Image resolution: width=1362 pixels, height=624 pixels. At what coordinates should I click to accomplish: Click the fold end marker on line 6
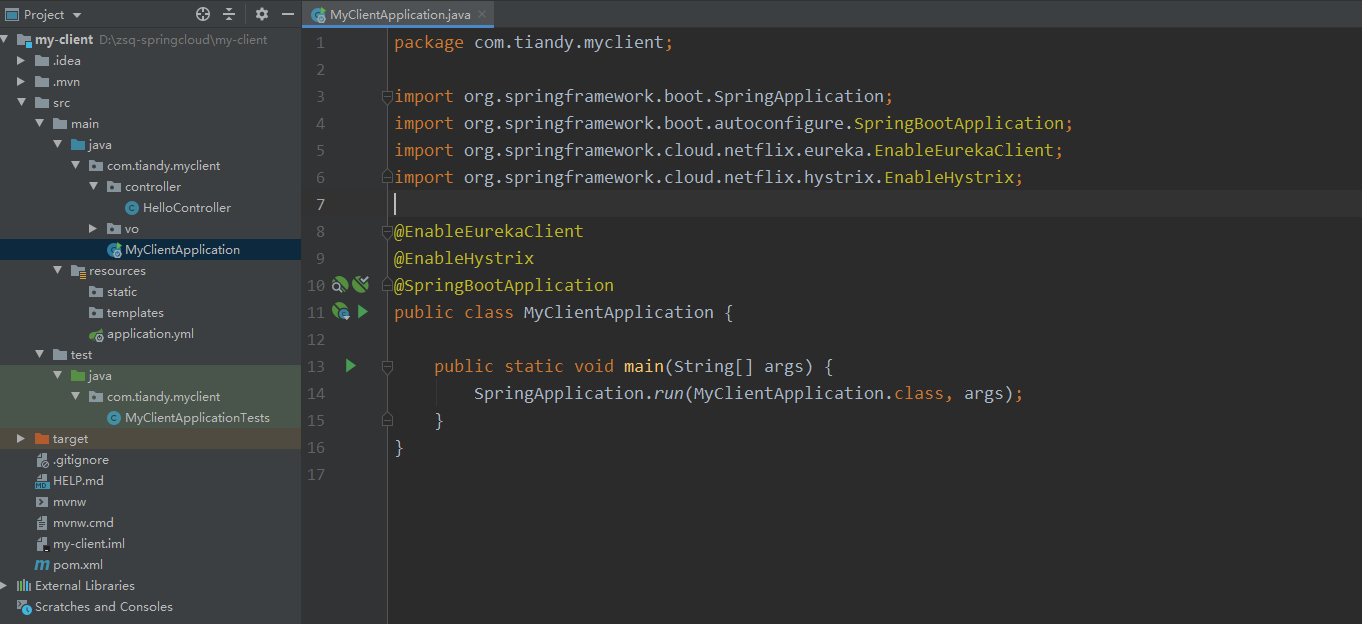387,178
